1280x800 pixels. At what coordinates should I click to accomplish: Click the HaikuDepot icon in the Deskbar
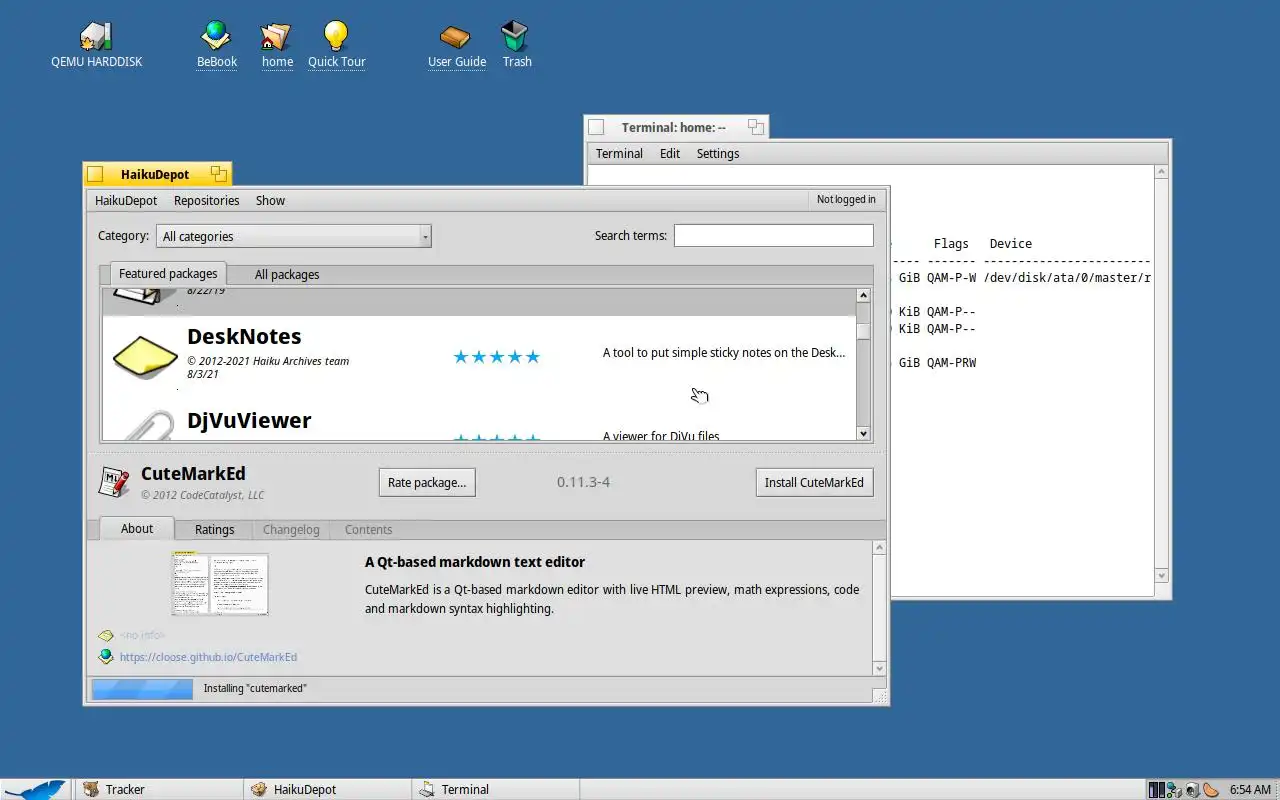click(x=259, y=789)
